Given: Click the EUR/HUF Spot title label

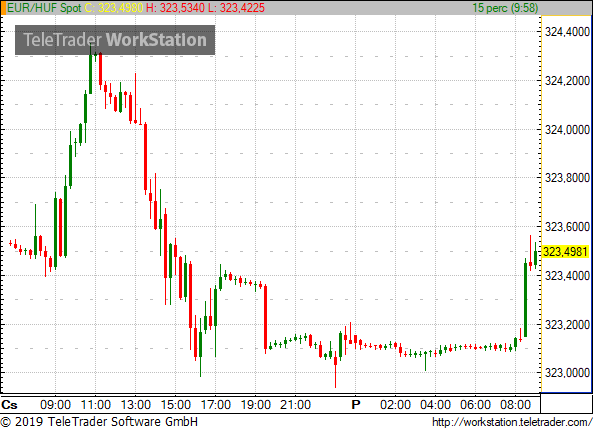Looking at the screenshot, I should pos(44,8).
